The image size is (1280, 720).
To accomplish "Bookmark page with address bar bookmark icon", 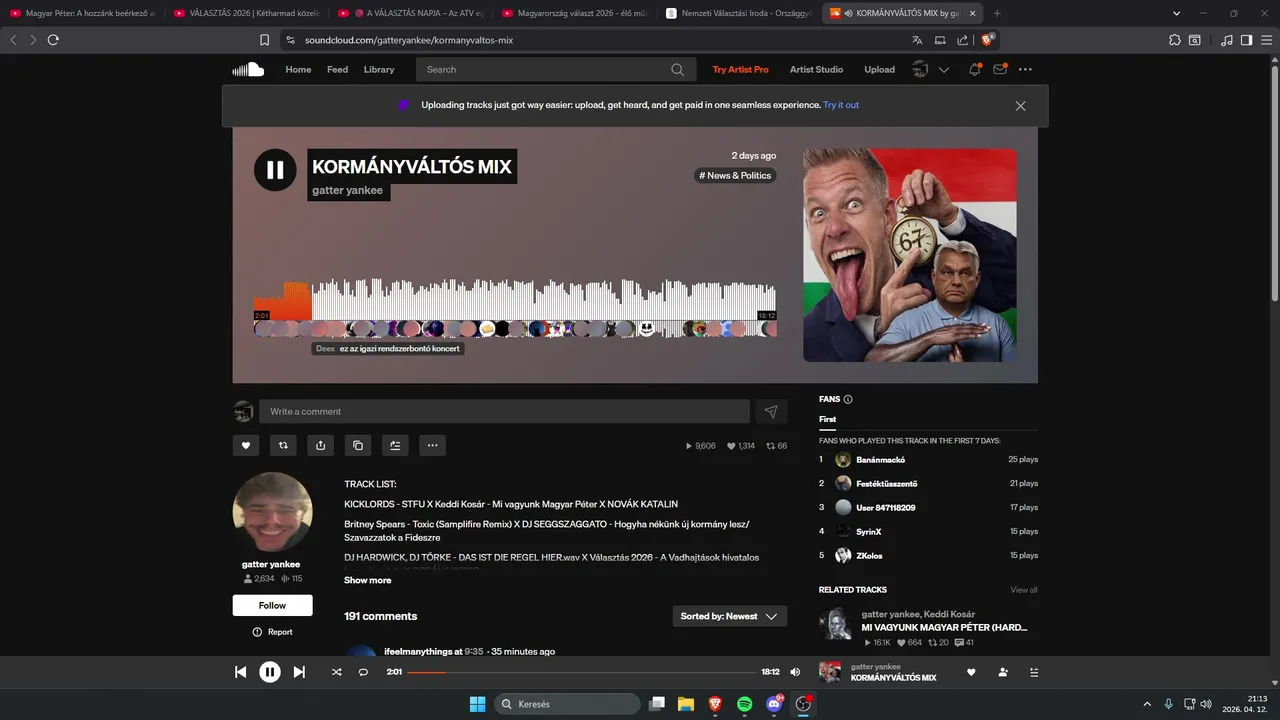I will click(x=264, y=40).
